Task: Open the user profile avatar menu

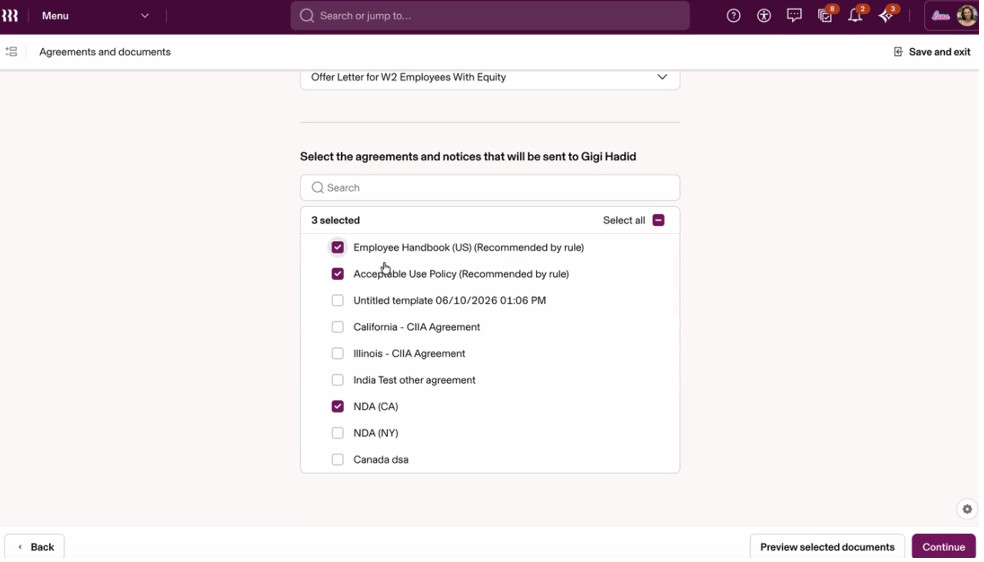Action: [966, 16]
